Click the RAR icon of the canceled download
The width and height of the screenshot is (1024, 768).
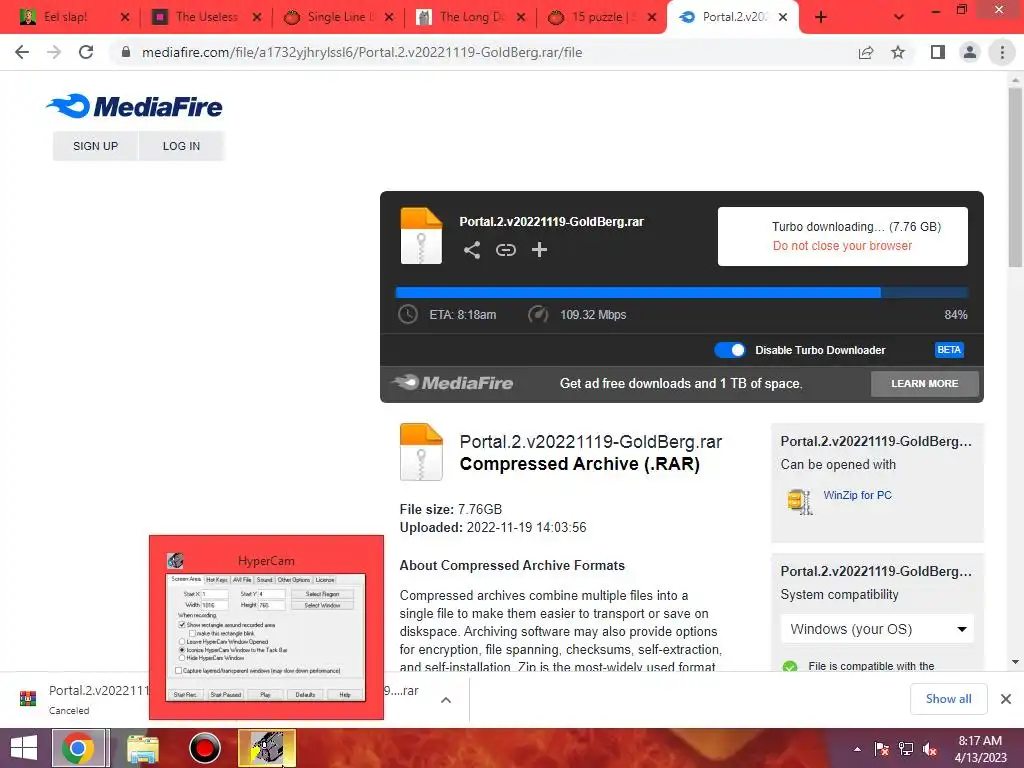27,699
